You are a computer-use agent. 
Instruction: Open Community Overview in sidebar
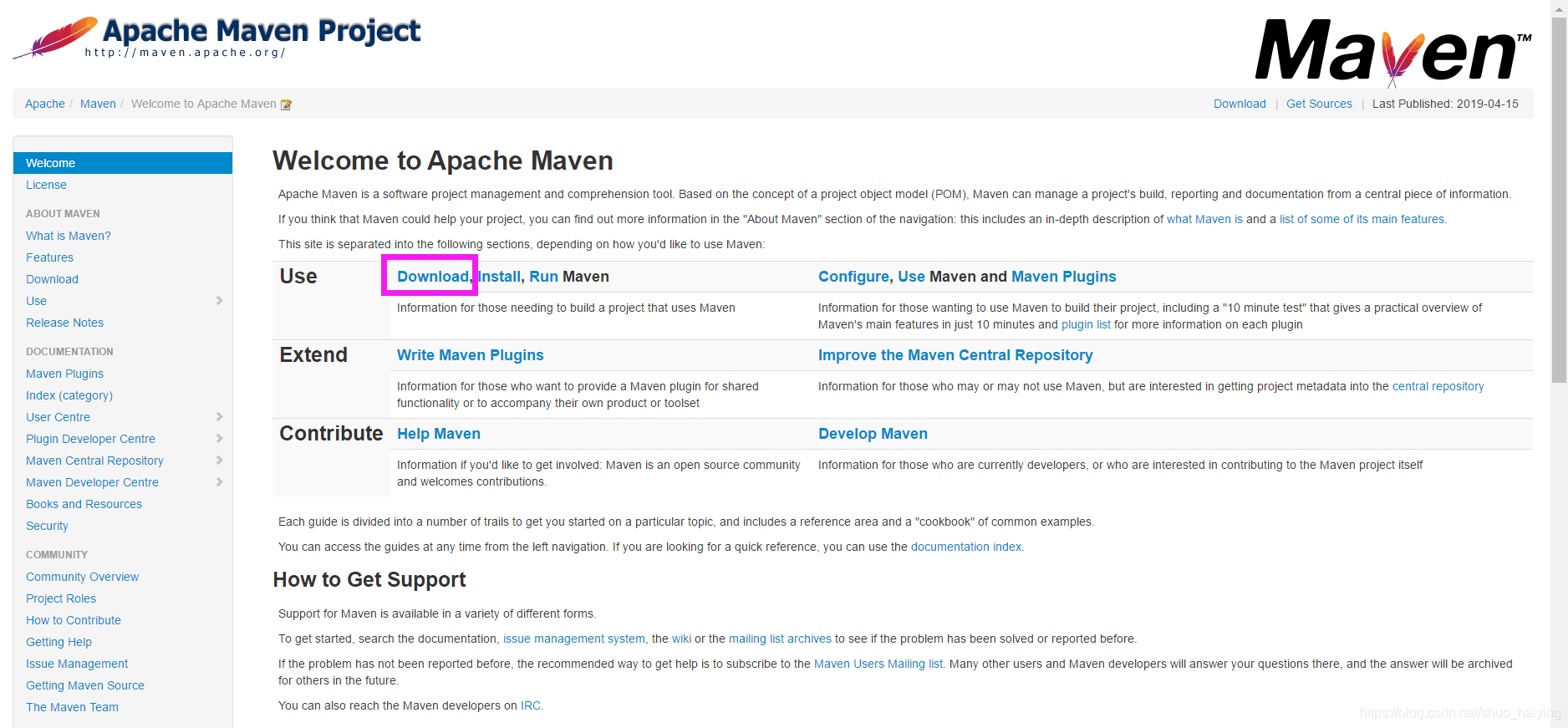tap(82, 577)
